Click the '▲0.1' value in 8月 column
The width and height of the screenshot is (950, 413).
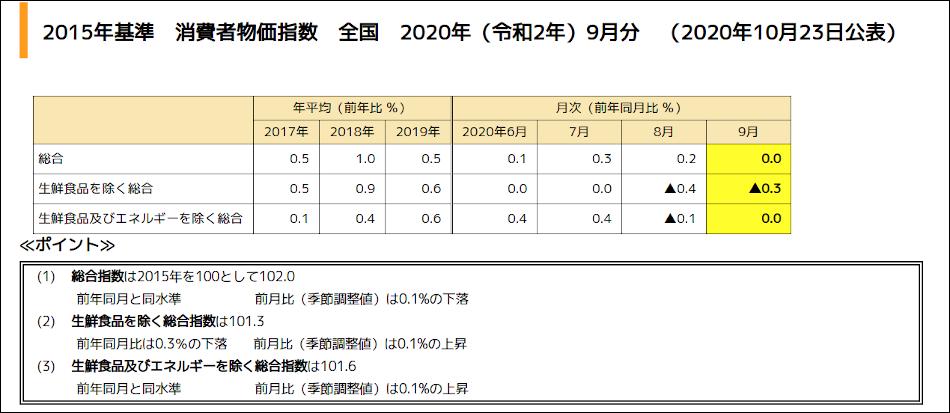680,219
